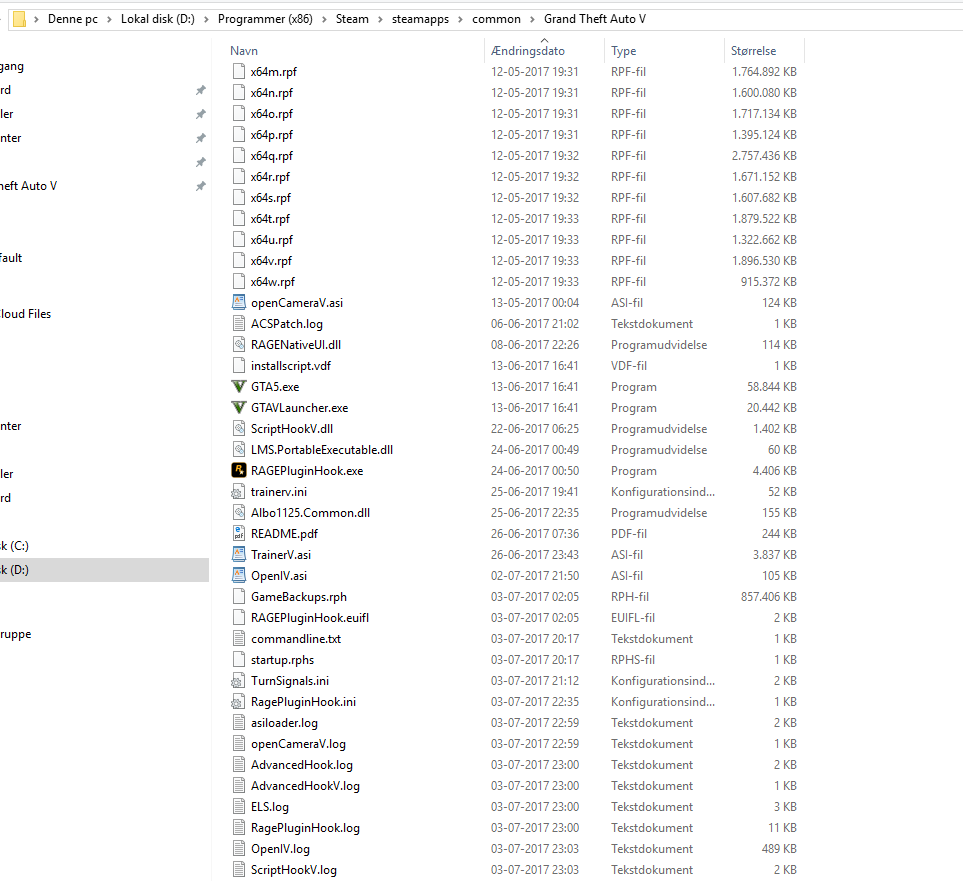Image resolution: width=963 pixels, height=893 pixels.
Task: Expand chevron after 'steamapps' breadcrumb
Action: tap(461, 19)
